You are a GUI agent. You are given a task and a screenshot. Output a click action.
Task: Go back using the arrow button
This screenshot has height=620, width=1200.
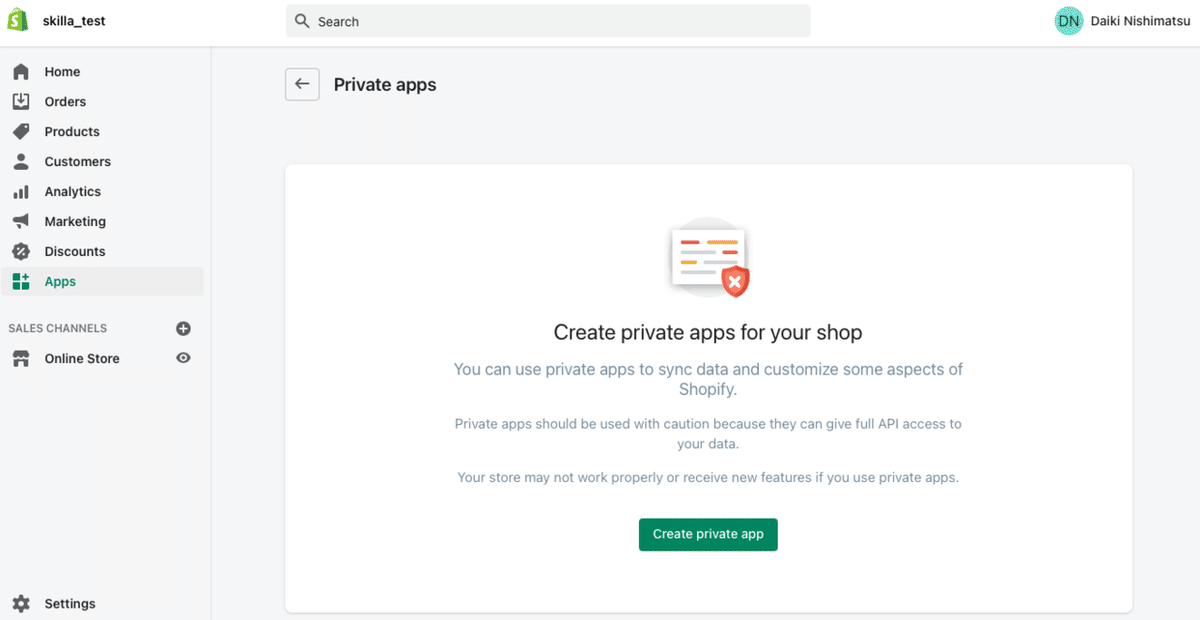(302, 85)
